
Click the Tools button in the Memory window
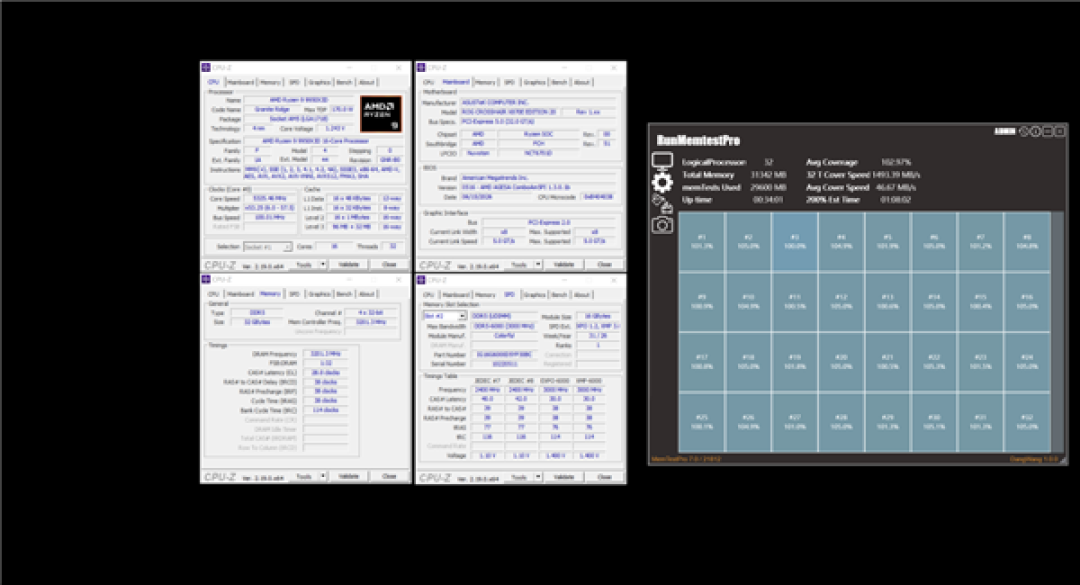coord(304,476)
